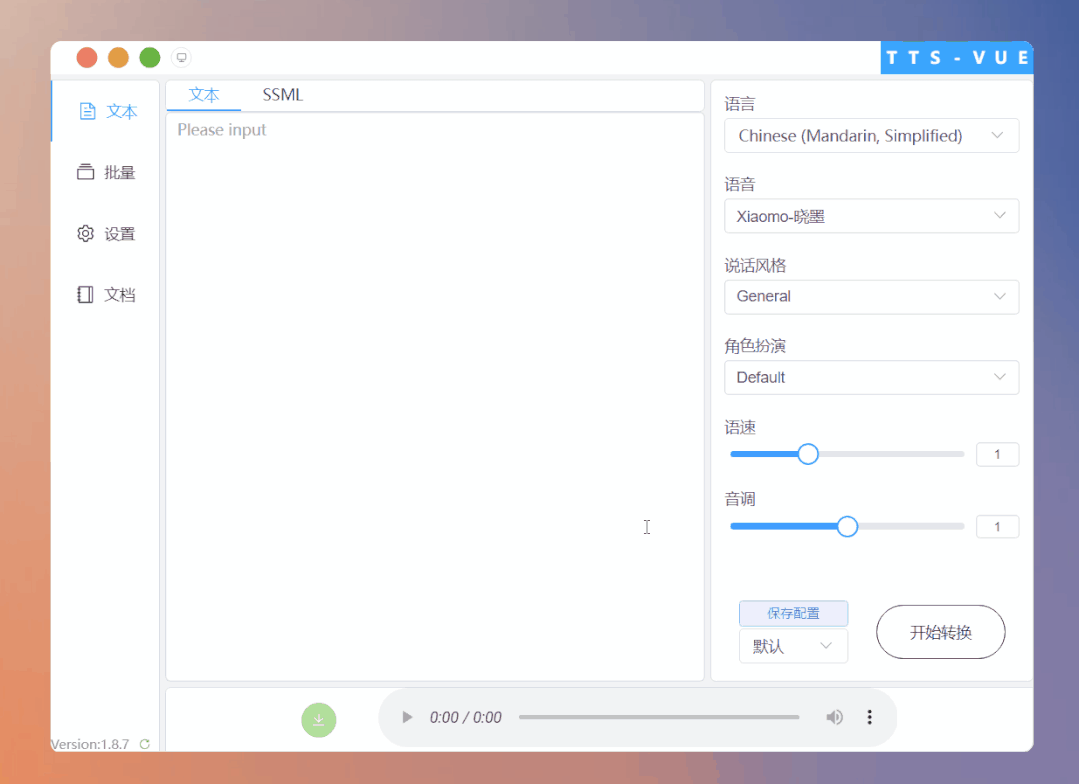Select the 文本 editor tab

coord(203,94)
